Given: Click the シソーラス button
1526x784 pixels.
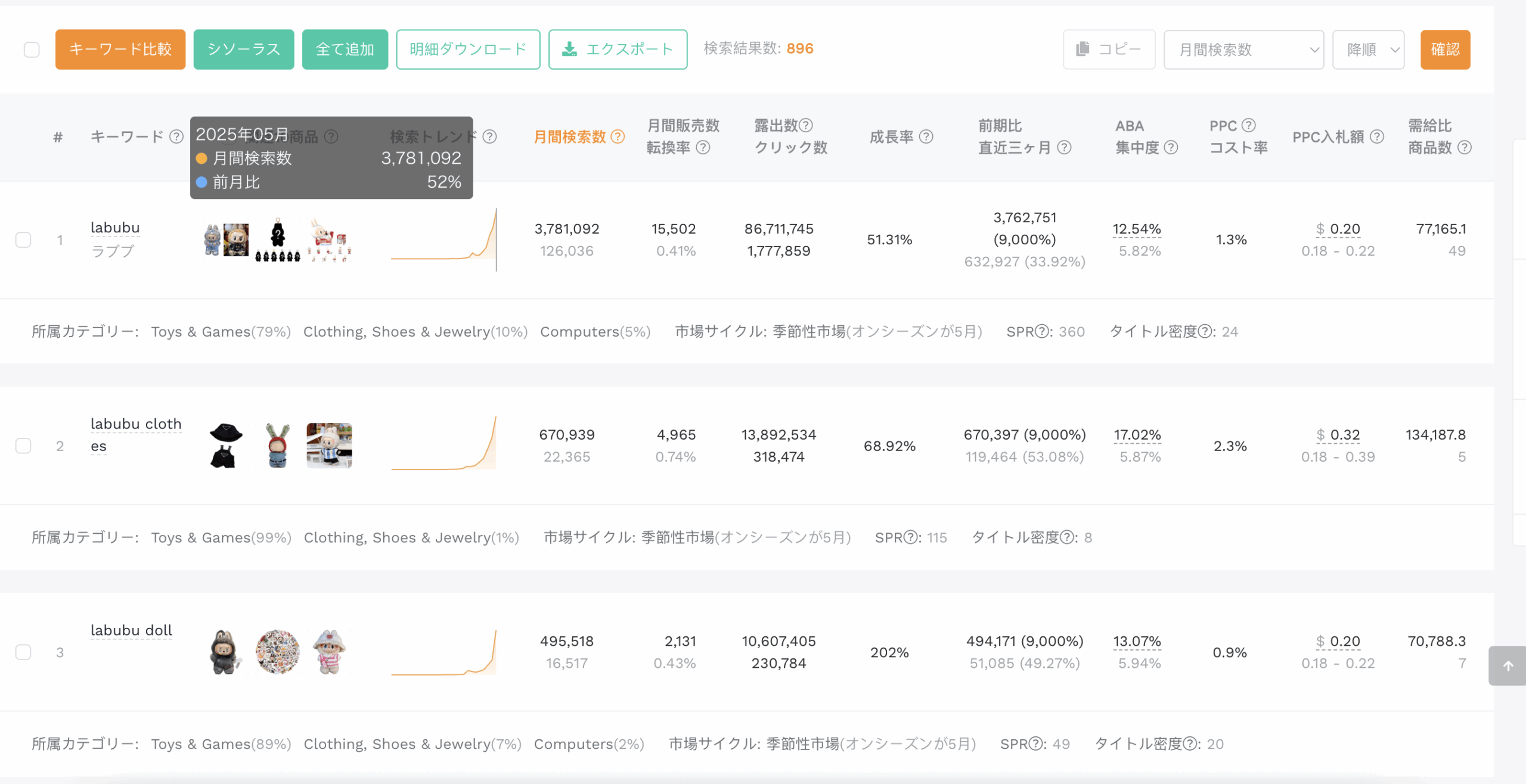Looking at the screenshot, I should tap(244, 49).
